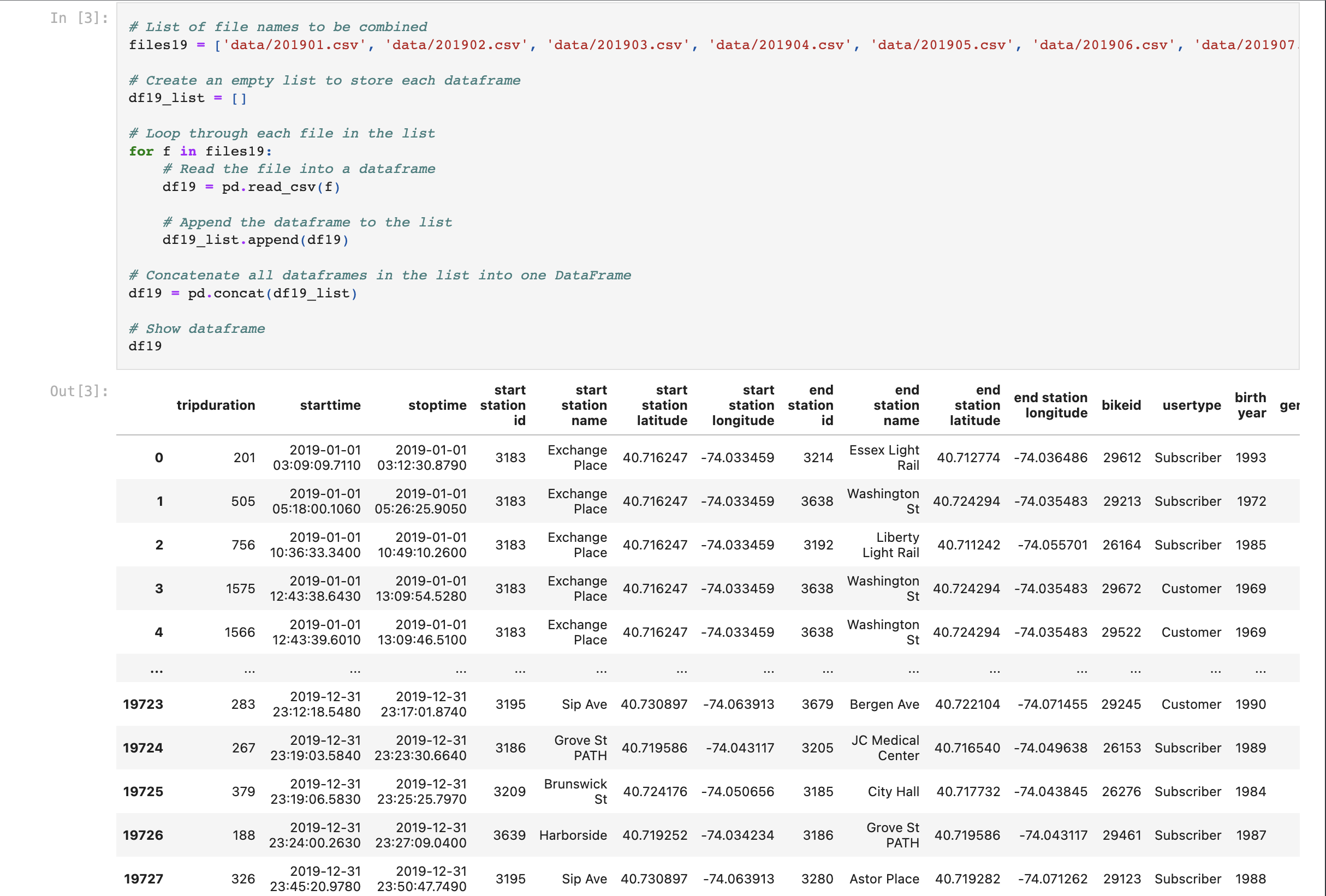The image size is (1326, 896).
Task: Click 'Subscriber' value in row 19724
Action: pos(1188,748)
